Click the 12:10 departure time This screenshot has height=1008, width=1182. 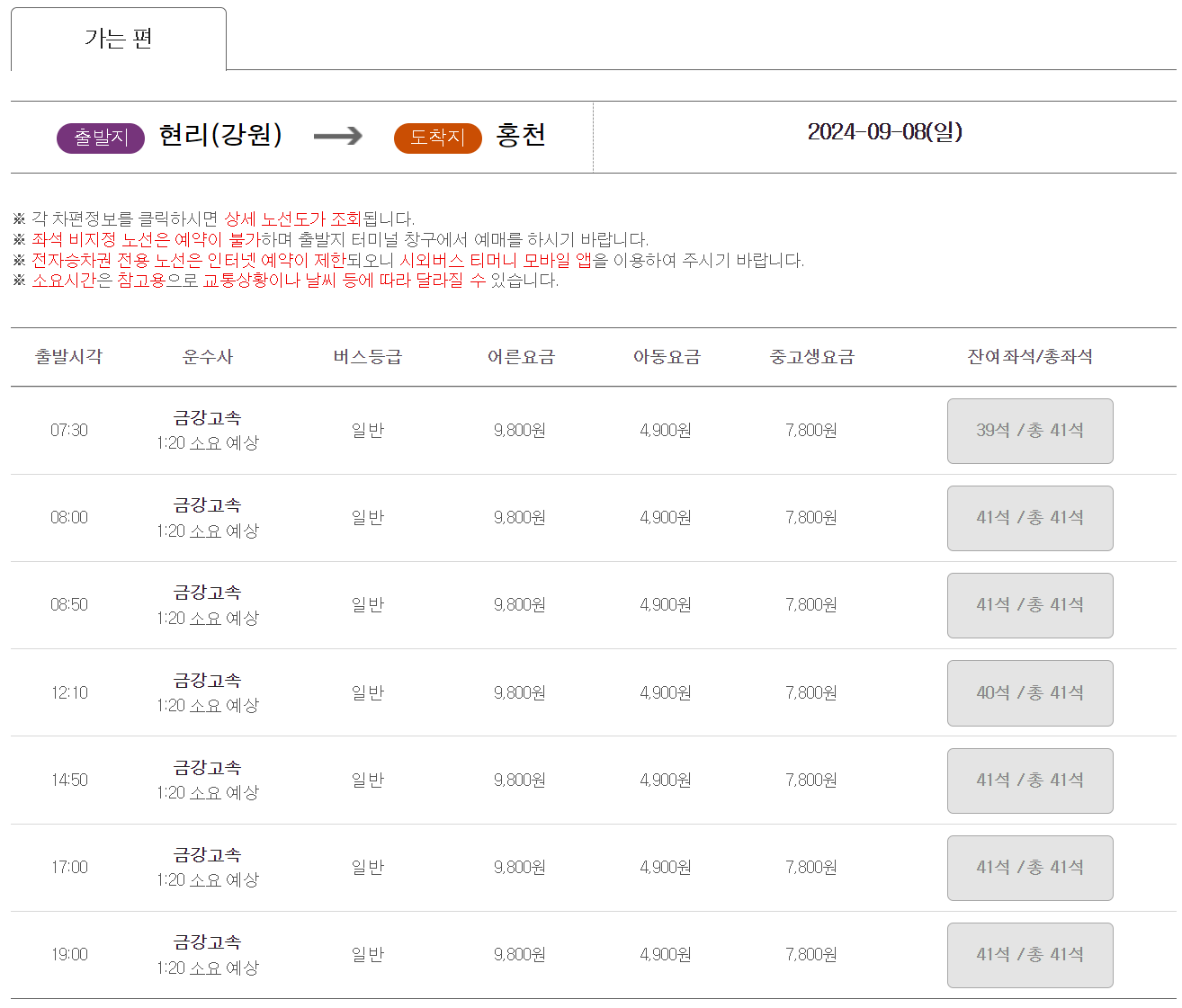(69, 692)
